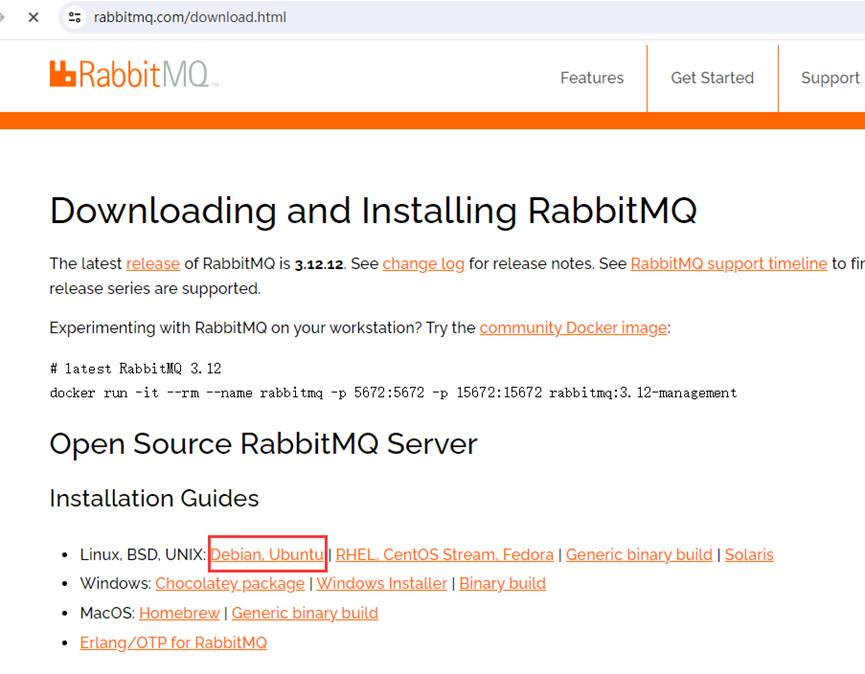Open the "change log" link

424,264
